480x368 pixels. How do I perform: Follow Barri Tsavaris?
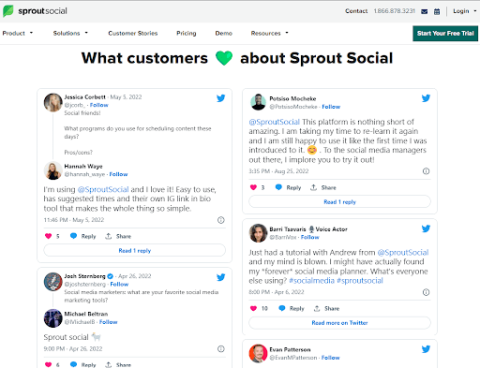310,237
